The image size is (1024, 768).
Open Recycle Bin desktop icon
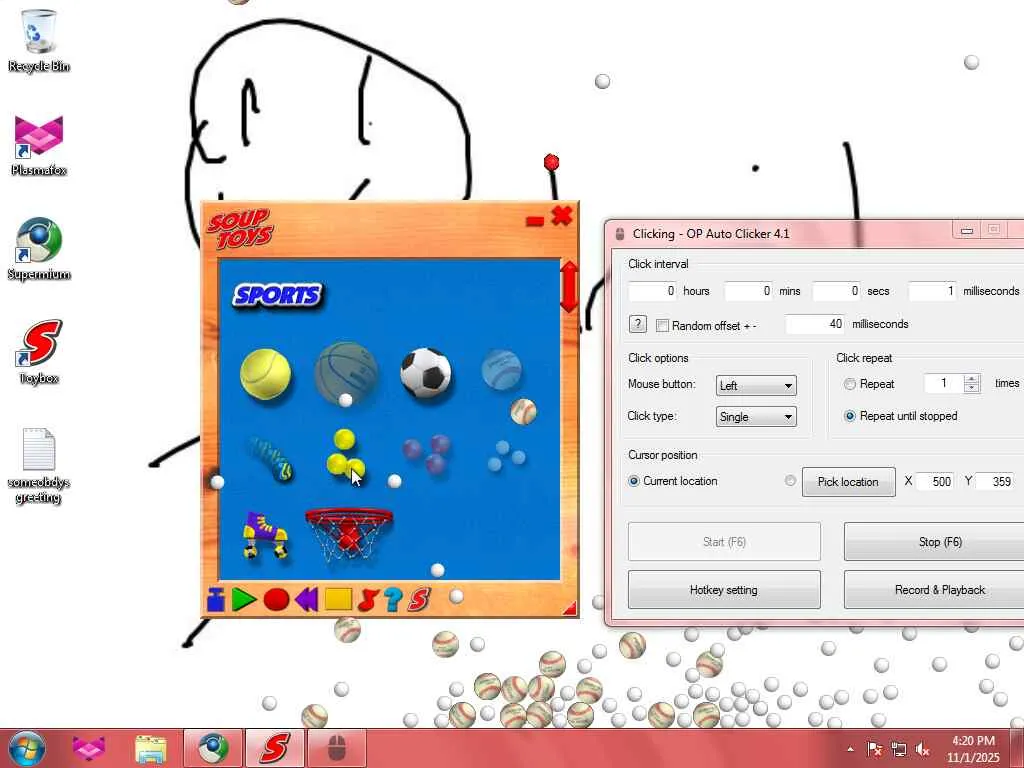(39, 41)
